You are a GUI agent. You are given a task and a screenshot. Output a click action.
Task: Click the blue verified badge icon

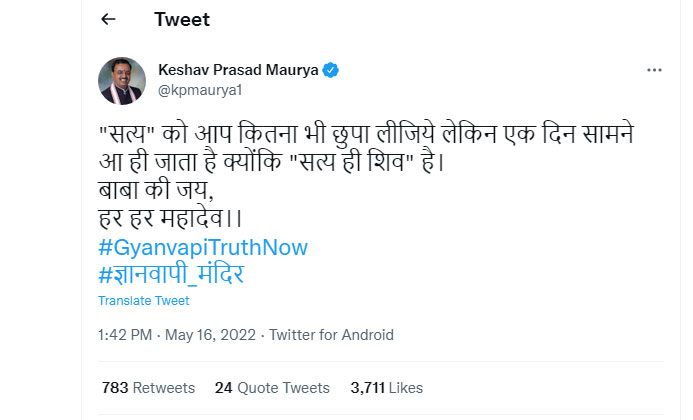pos(331,70)
